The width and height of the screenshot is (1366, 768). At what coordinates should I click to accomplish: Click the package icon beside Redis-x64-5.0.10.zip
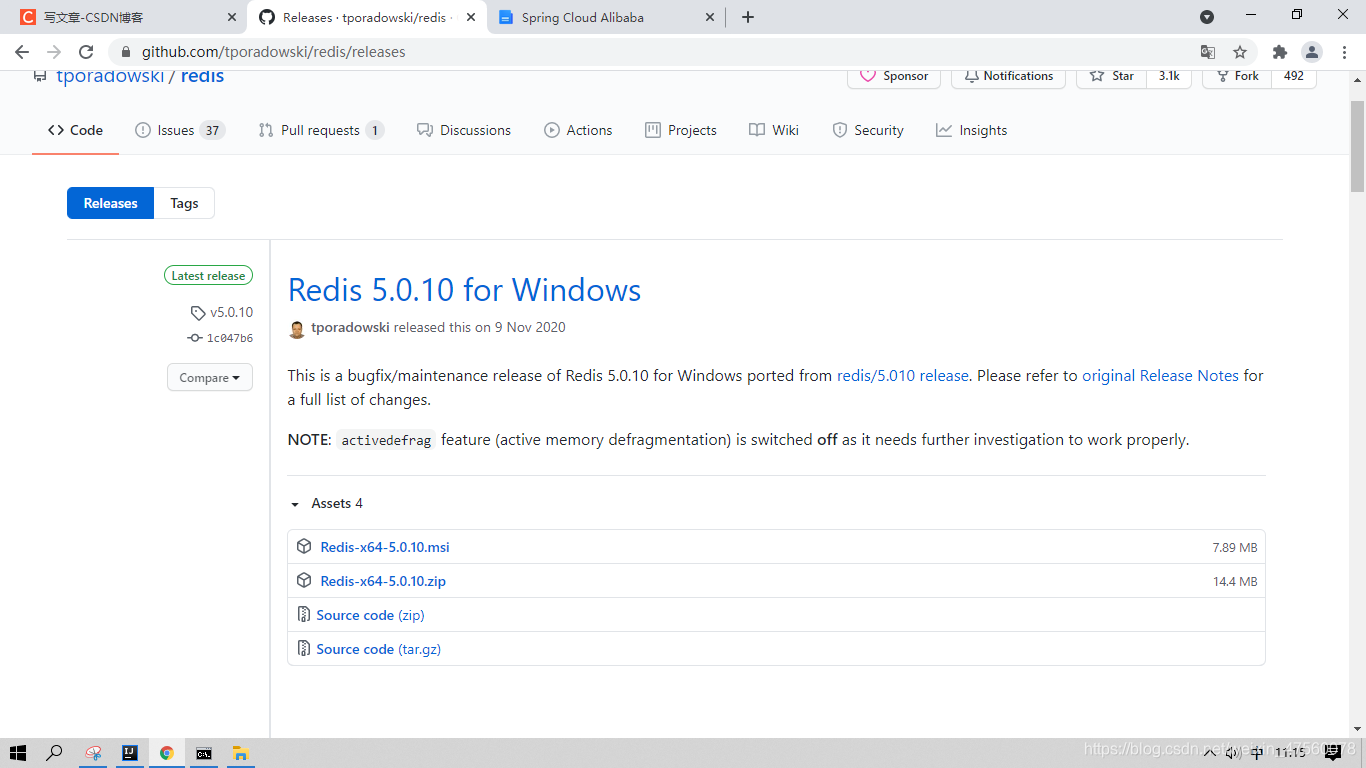point(304,581)
